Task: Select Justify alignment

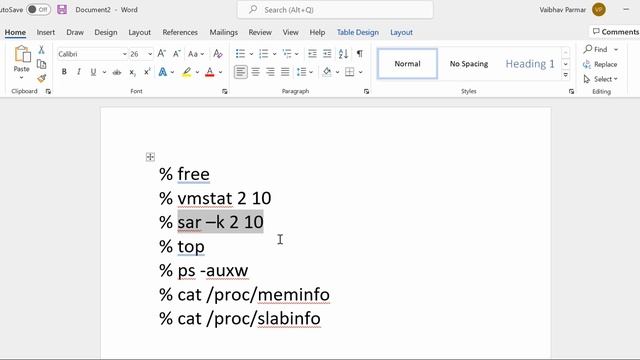Action: point(285,72)
